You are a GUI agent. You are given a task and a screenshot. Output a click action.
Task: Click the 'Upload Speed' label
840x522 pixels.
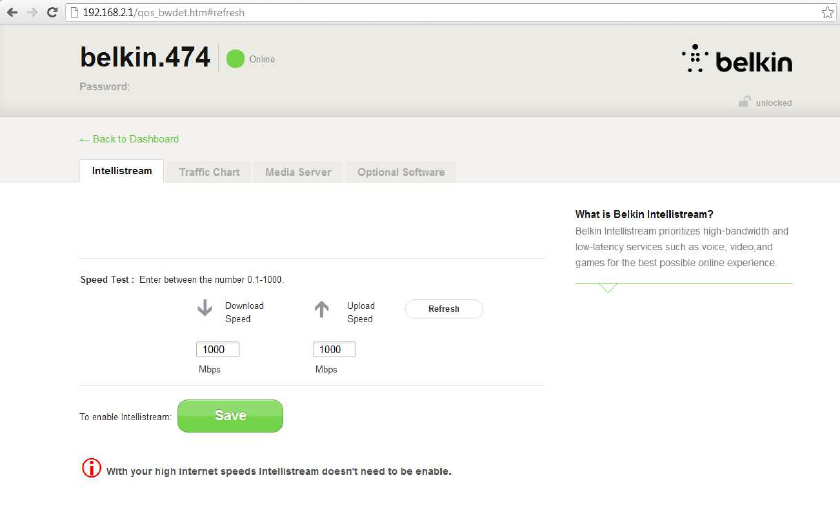coord(361,312)
